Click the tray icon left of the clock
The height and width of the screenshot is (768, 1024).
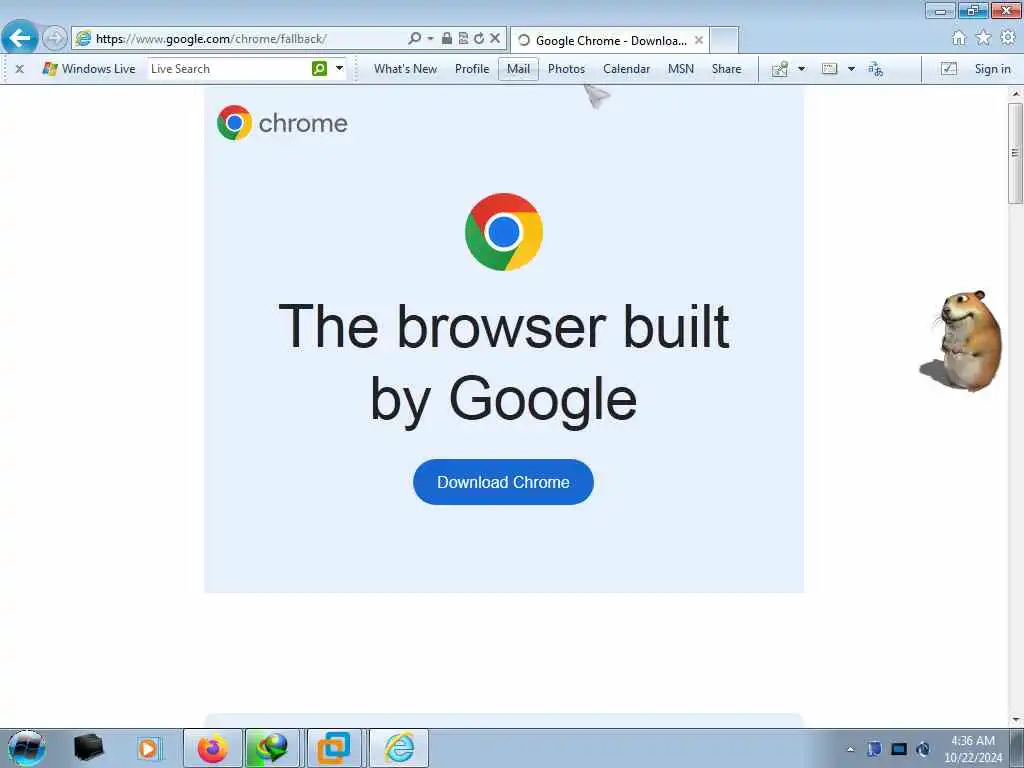point(923,749)
